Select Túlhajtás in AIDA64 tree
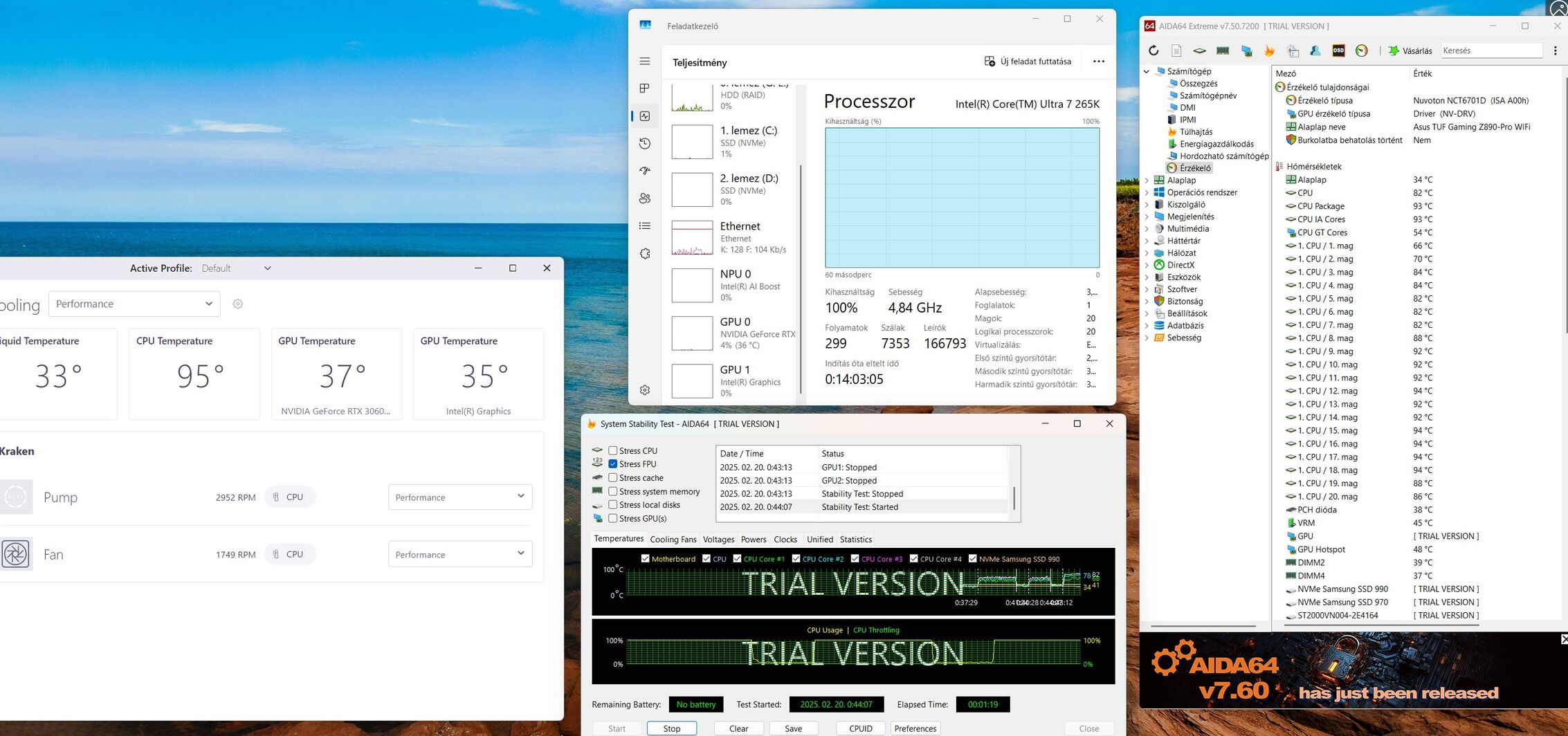 (x=1196, y=132)
